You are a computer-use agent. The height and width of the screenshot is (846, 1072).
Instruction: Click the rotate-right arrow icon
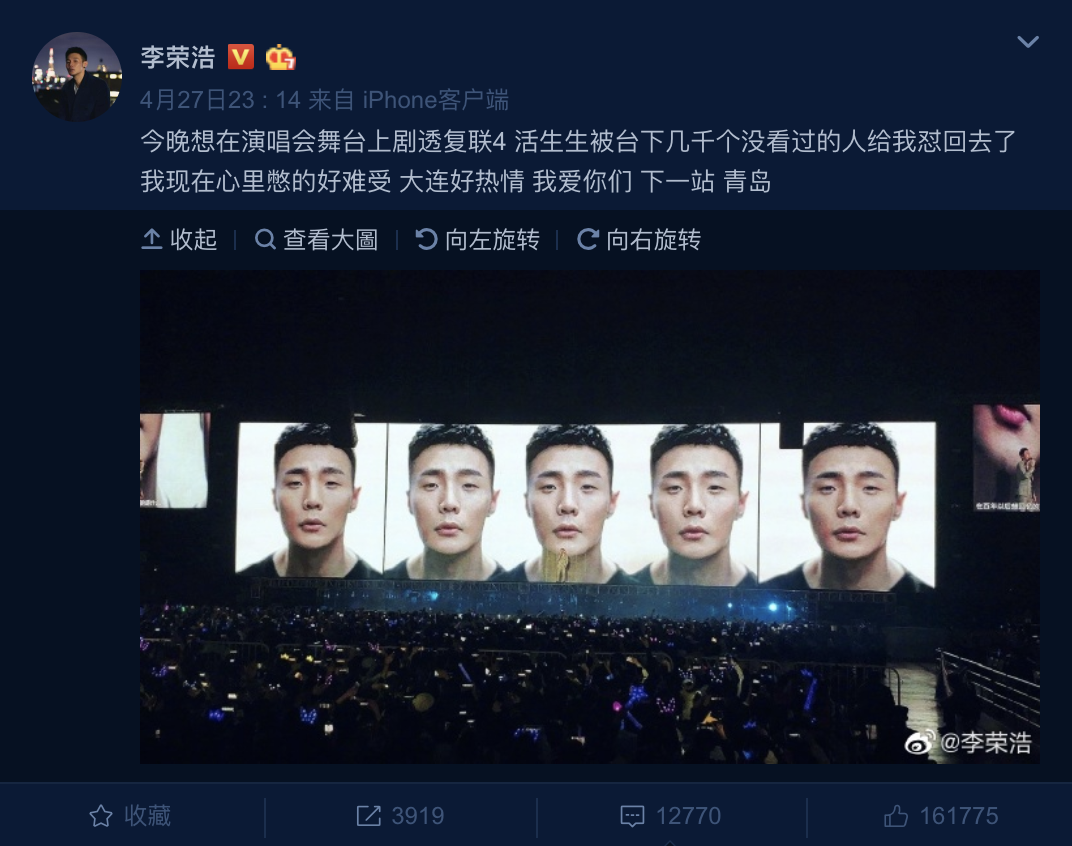(587, 239)
